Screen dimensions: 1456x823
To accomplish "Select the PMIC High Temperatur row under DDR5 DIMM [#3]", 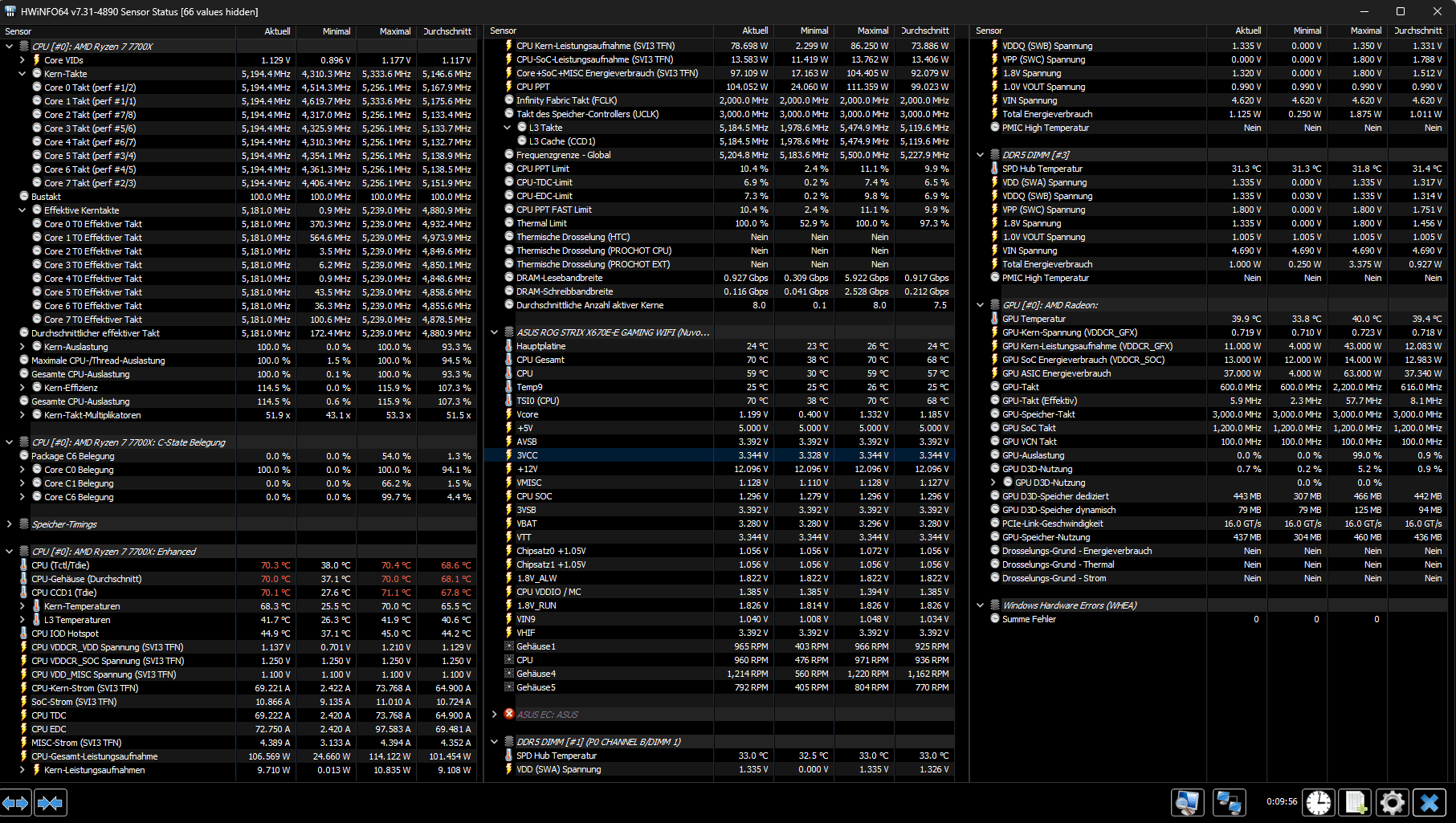I will pyautogui.click(x=1208, y=278).
